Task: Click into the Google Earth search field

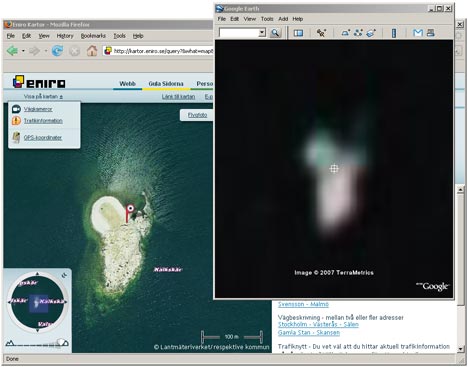Action: 239,33
